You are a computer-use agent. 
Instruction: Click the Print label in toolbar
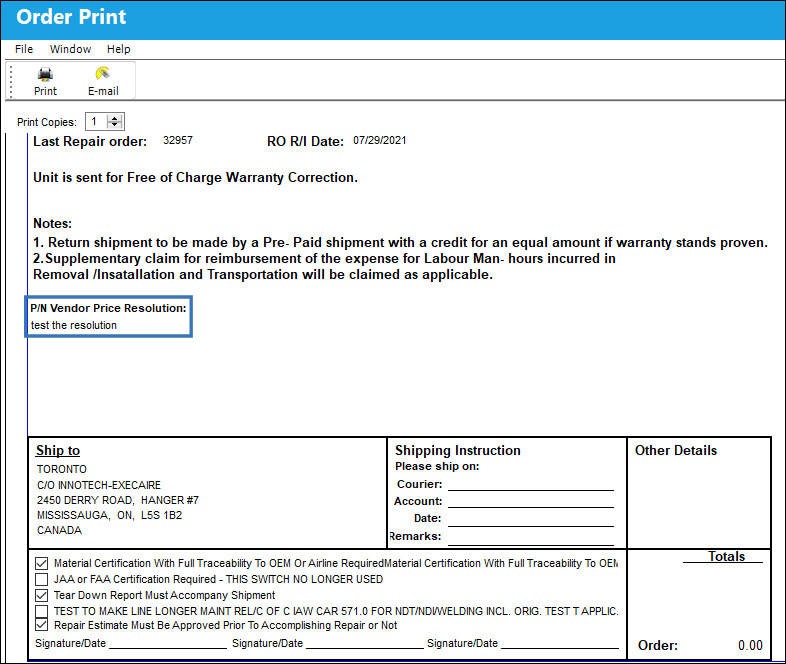point(45,91)
